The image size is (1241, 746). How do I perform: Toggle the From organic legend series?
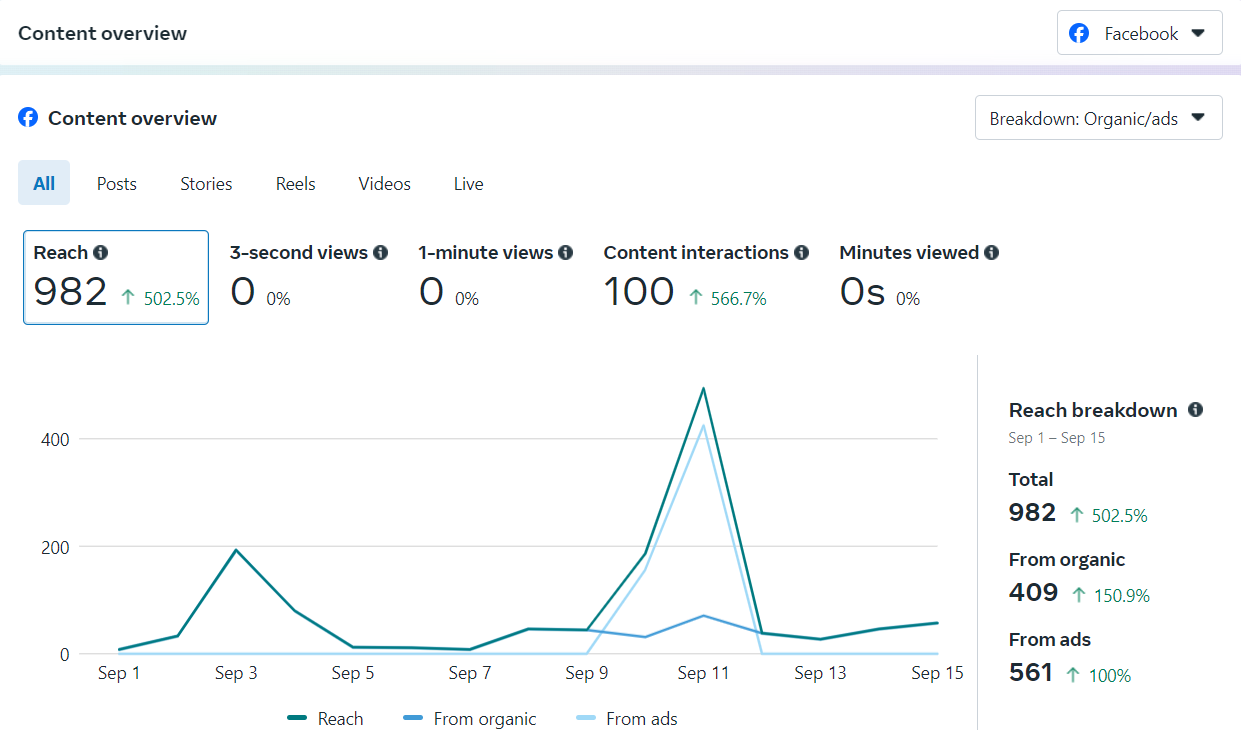click(470, 718)
